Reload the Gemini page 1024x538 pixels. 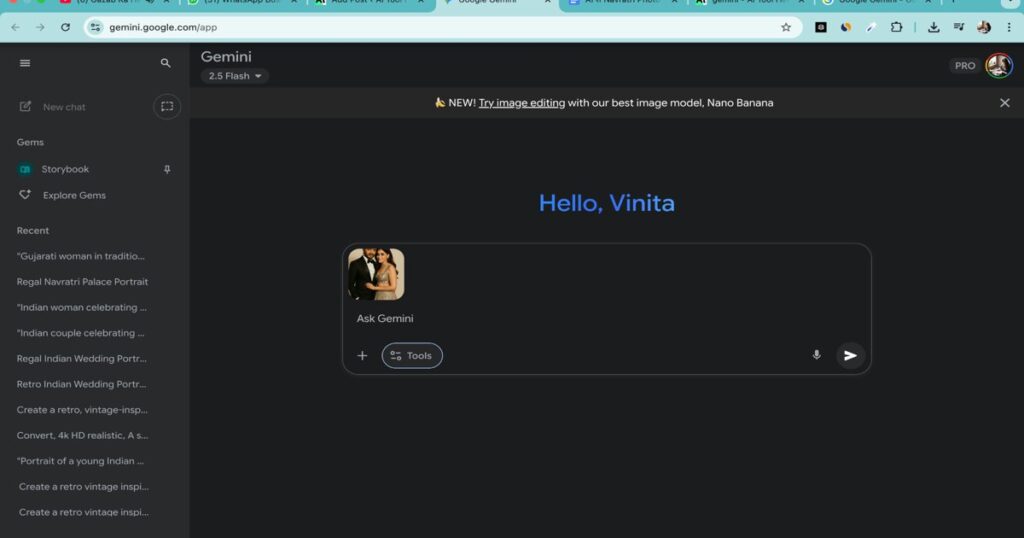tap(65, 27)
